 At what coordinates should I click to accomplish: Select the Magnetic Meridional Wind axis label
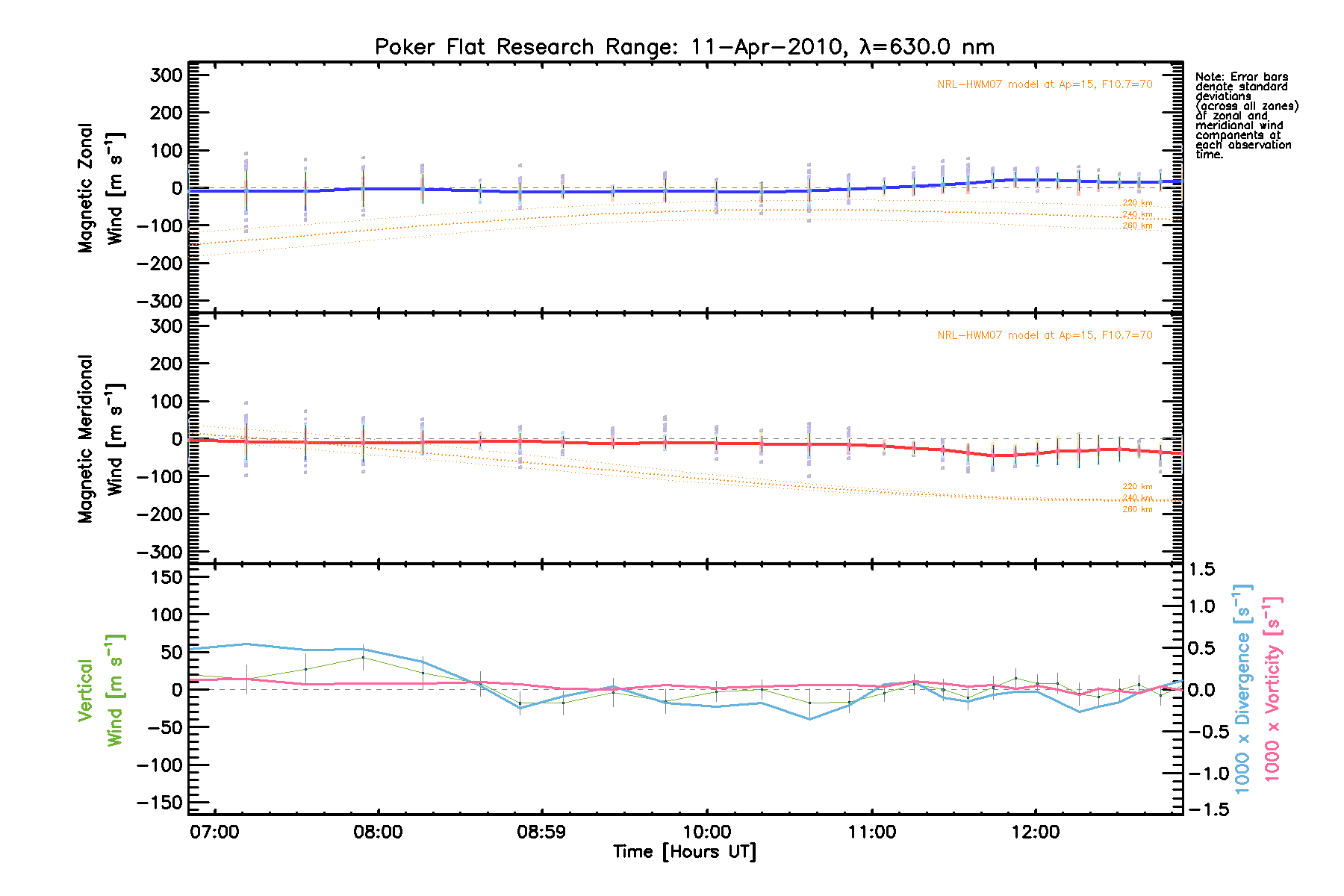[x=100, y=439]
